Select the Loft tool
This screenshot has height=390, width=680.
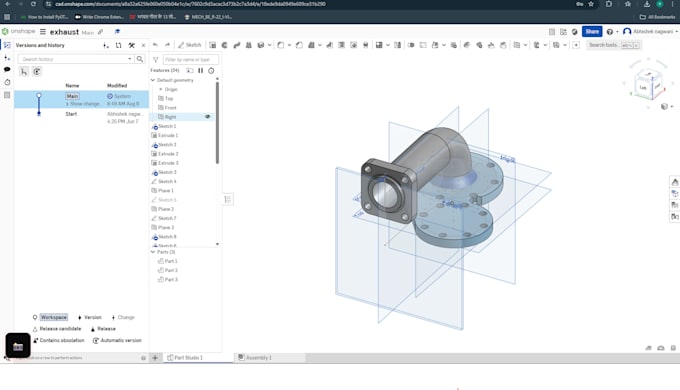[x=248, y=45]
